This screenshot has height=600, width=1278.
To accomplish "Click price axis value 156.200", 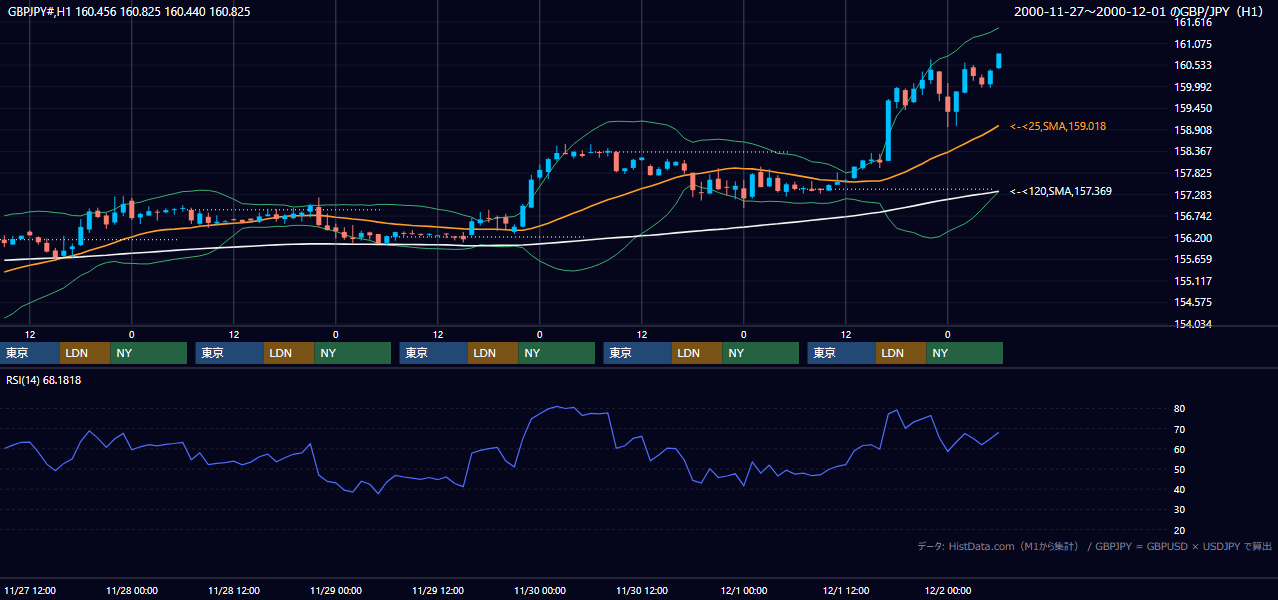I will click(x=1193, y=238).
